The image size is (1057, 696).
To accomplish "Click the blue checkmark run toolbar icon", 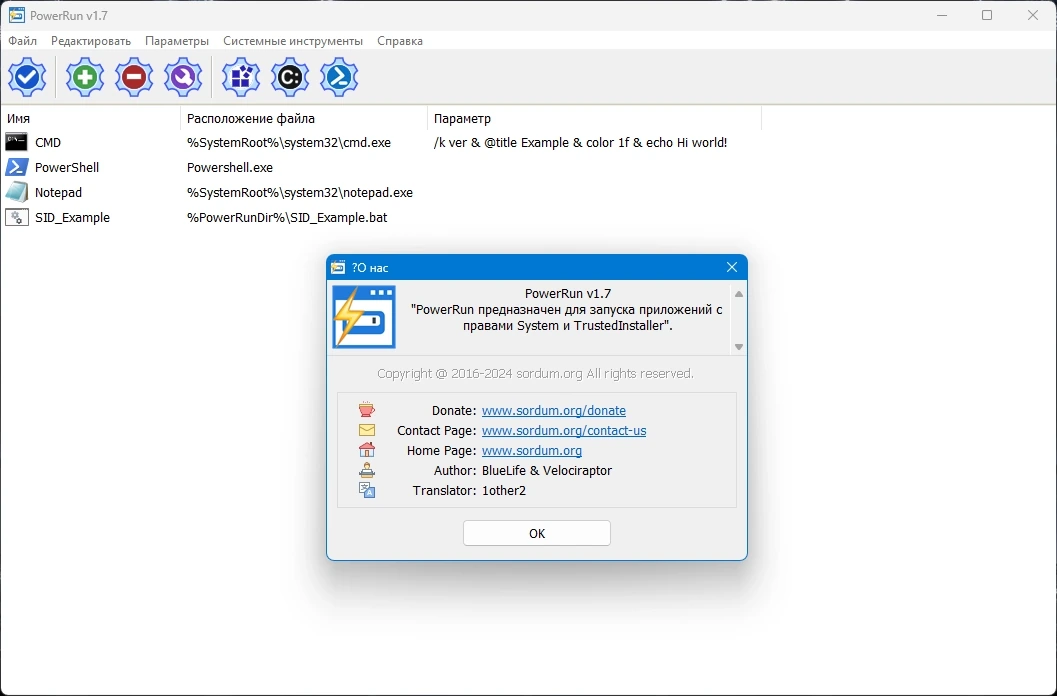I will [x=27, y=77].
